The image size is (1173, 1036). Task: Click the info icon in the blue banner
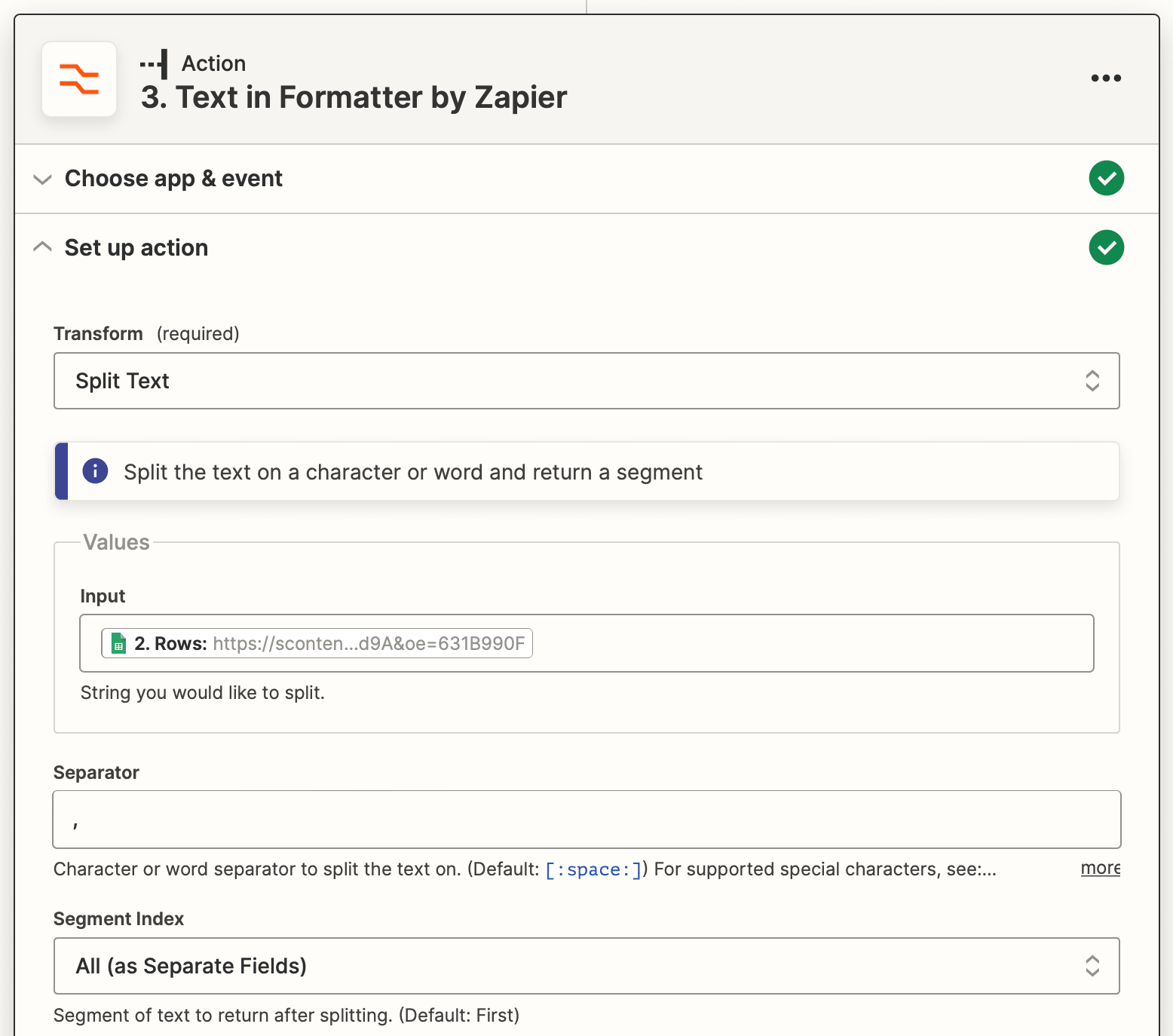95,471
